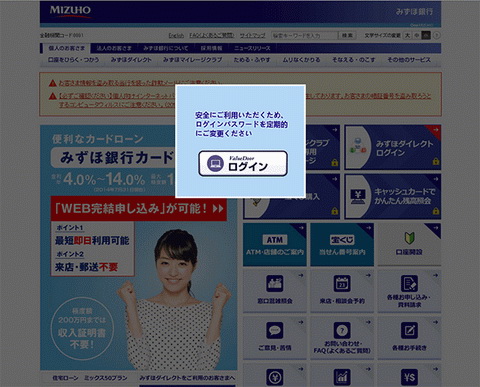Click the green beginner mark 口座開設 icon

pos(409,238)
